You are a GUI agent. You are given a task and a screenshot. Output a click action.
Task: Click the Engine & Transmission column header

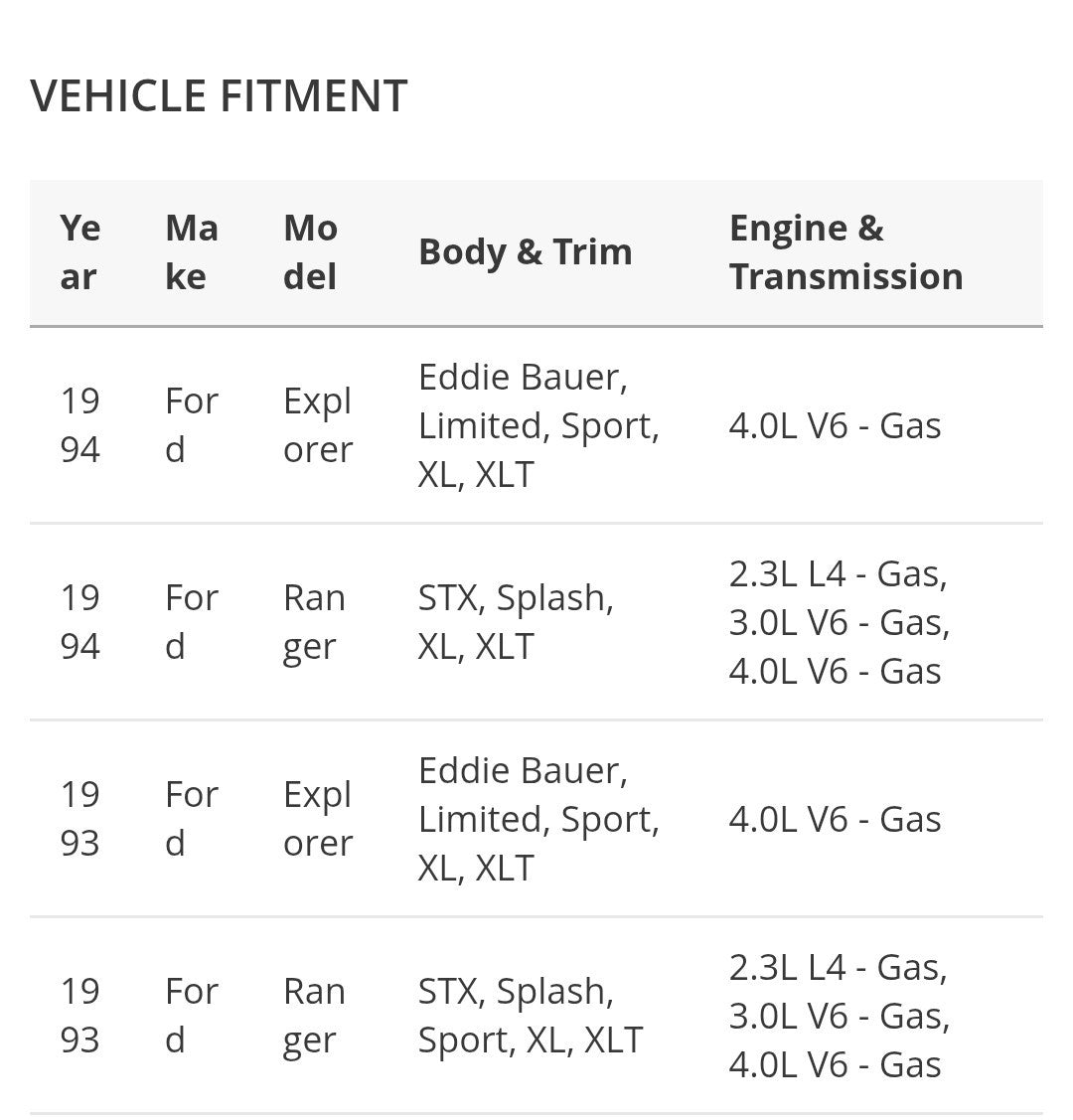tap(845, 252)
